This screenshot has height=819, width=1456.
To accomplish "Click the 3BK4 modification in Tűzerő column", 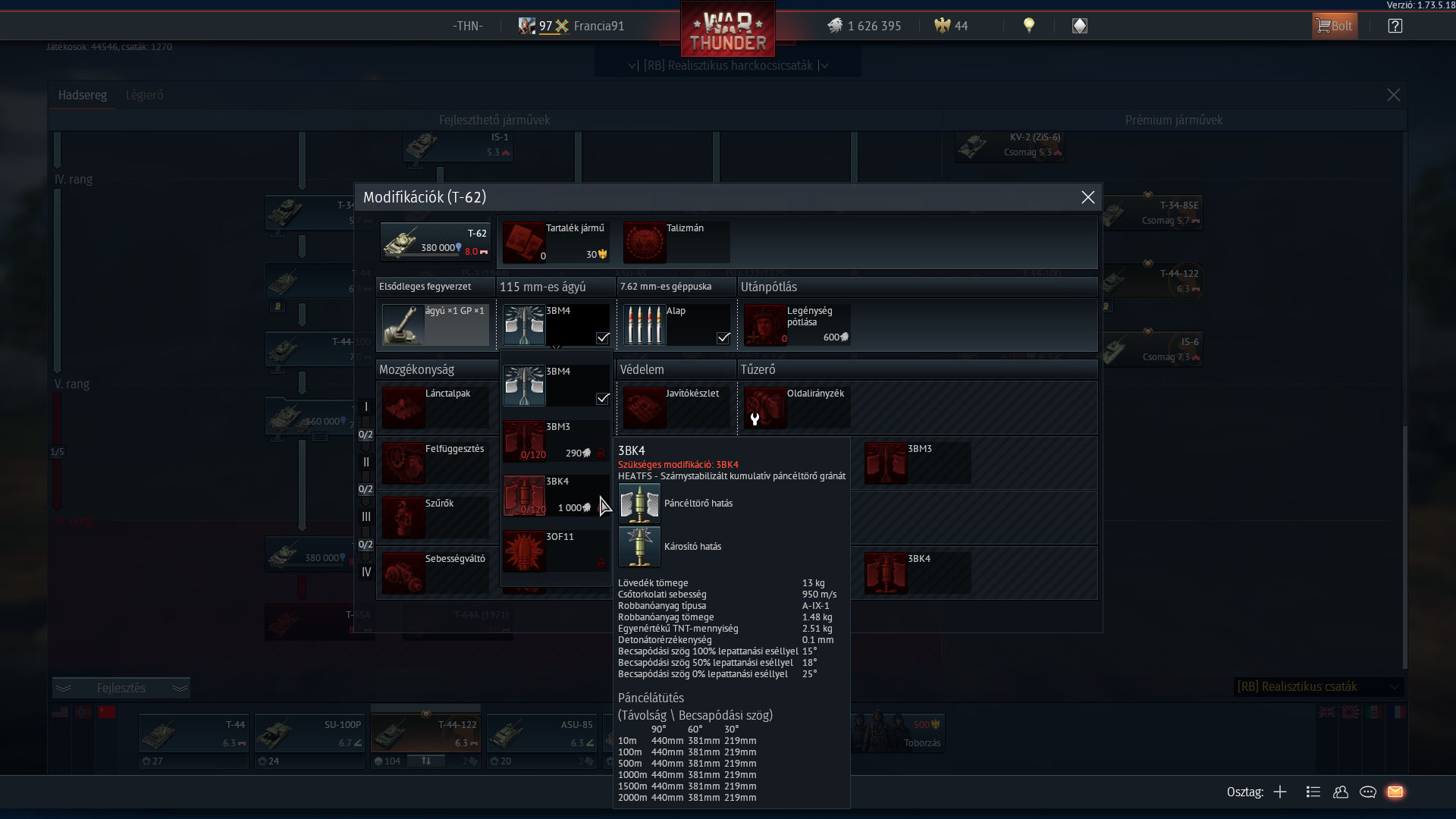I will click(918, 573).
